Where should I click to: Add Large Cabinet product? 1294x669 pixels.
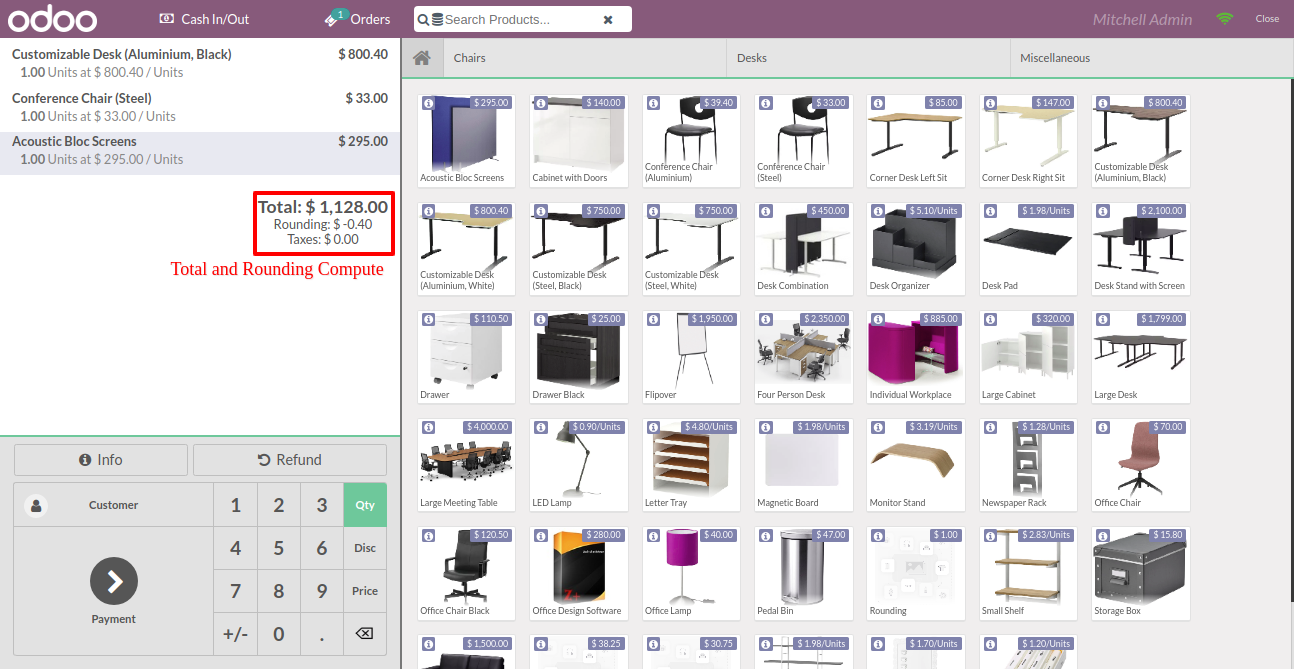point(1028,357)
